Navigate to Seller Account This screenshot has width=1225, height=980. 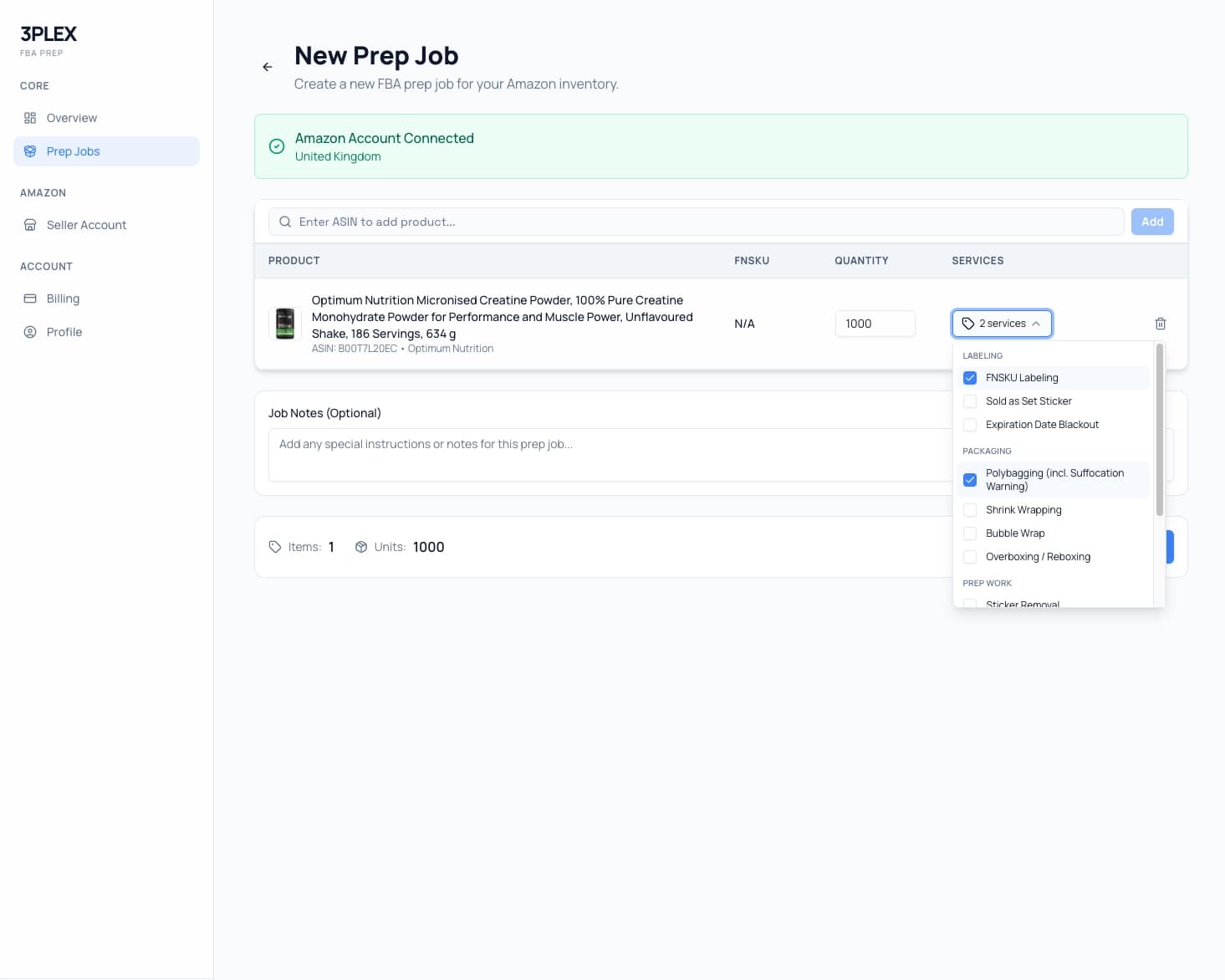[x=86, y=224]
